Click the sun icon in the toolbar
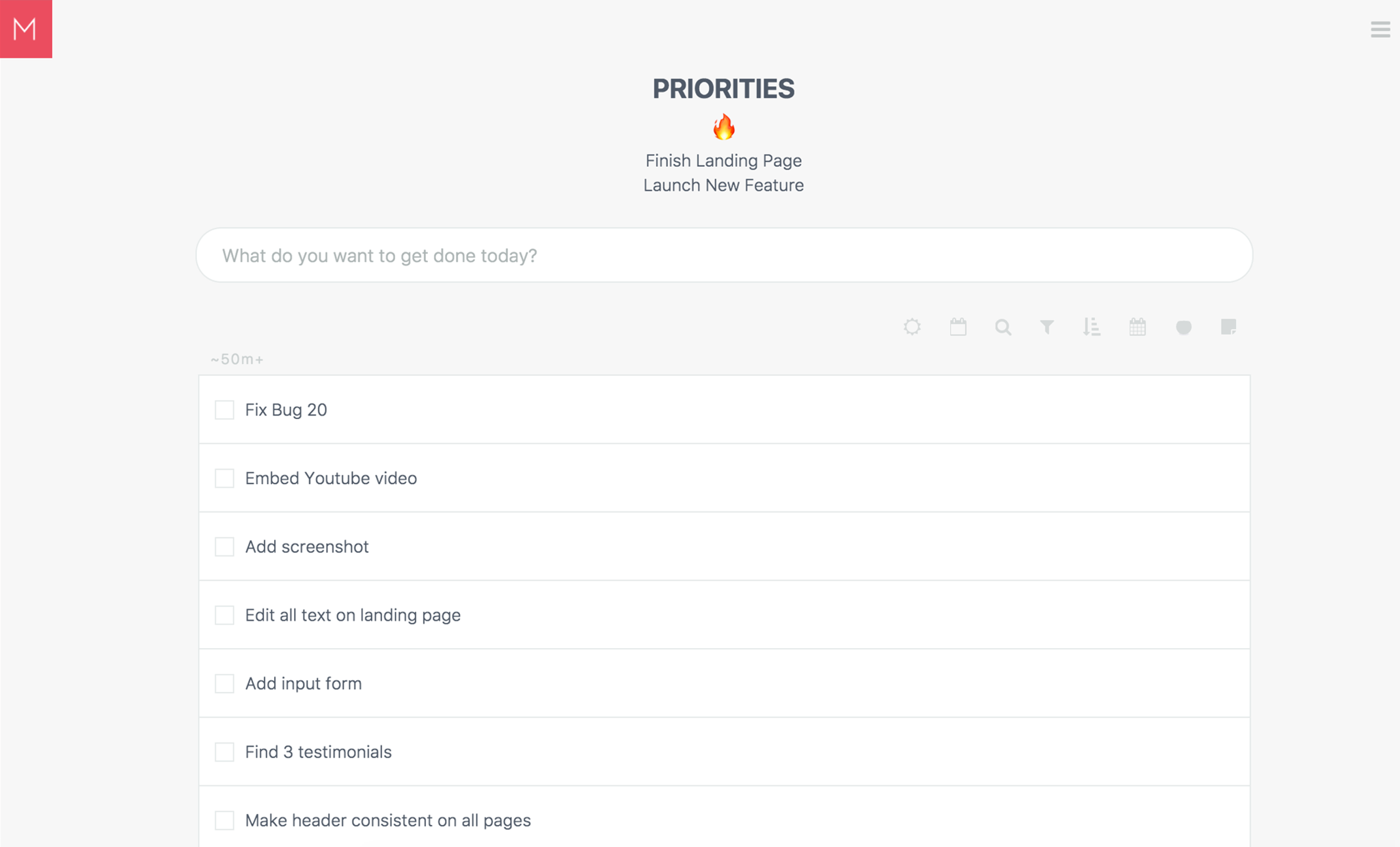 912,327
